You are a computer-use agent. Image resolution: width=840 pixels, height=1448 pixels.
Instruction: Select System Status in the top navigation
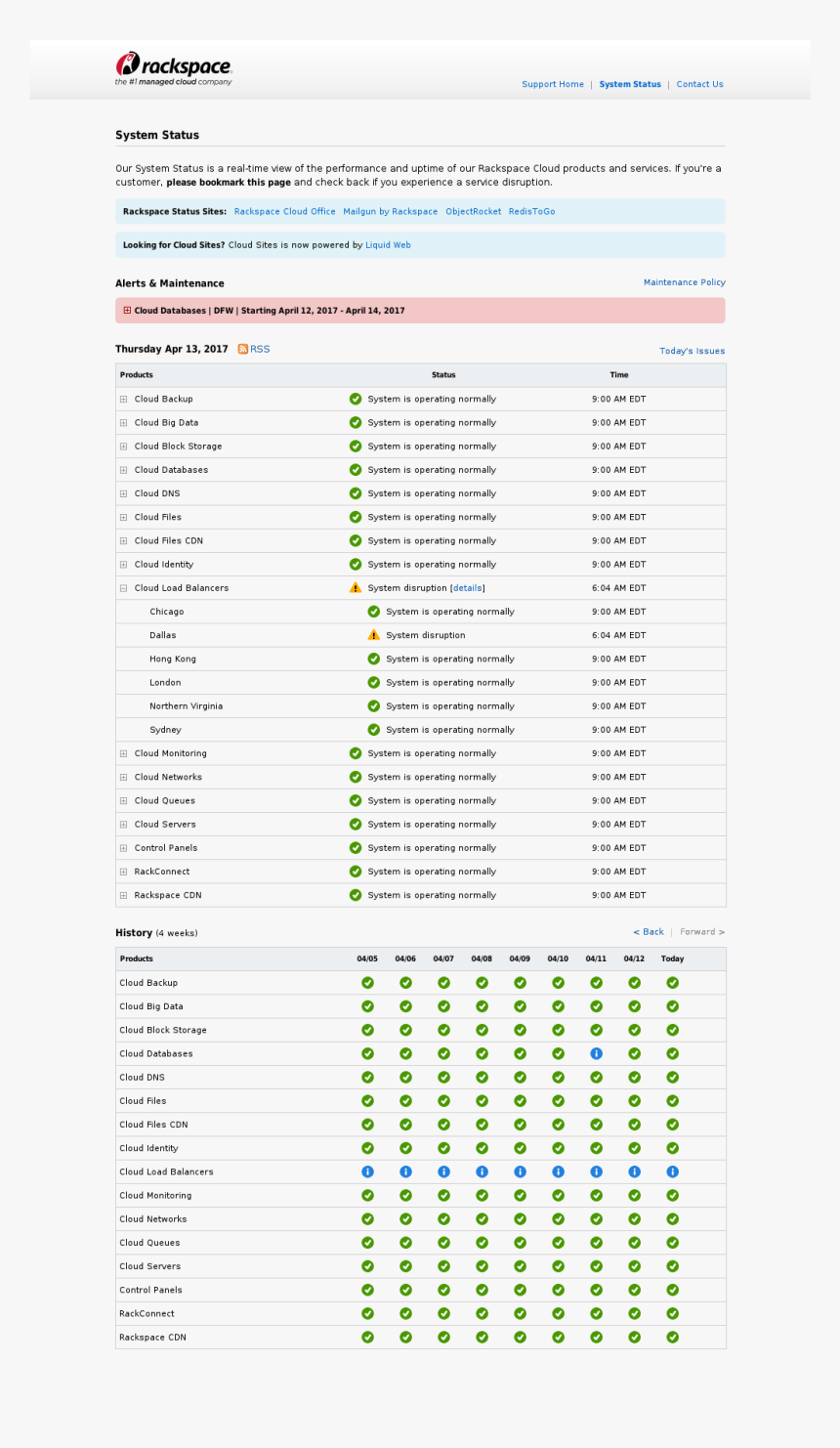point(629,84)
